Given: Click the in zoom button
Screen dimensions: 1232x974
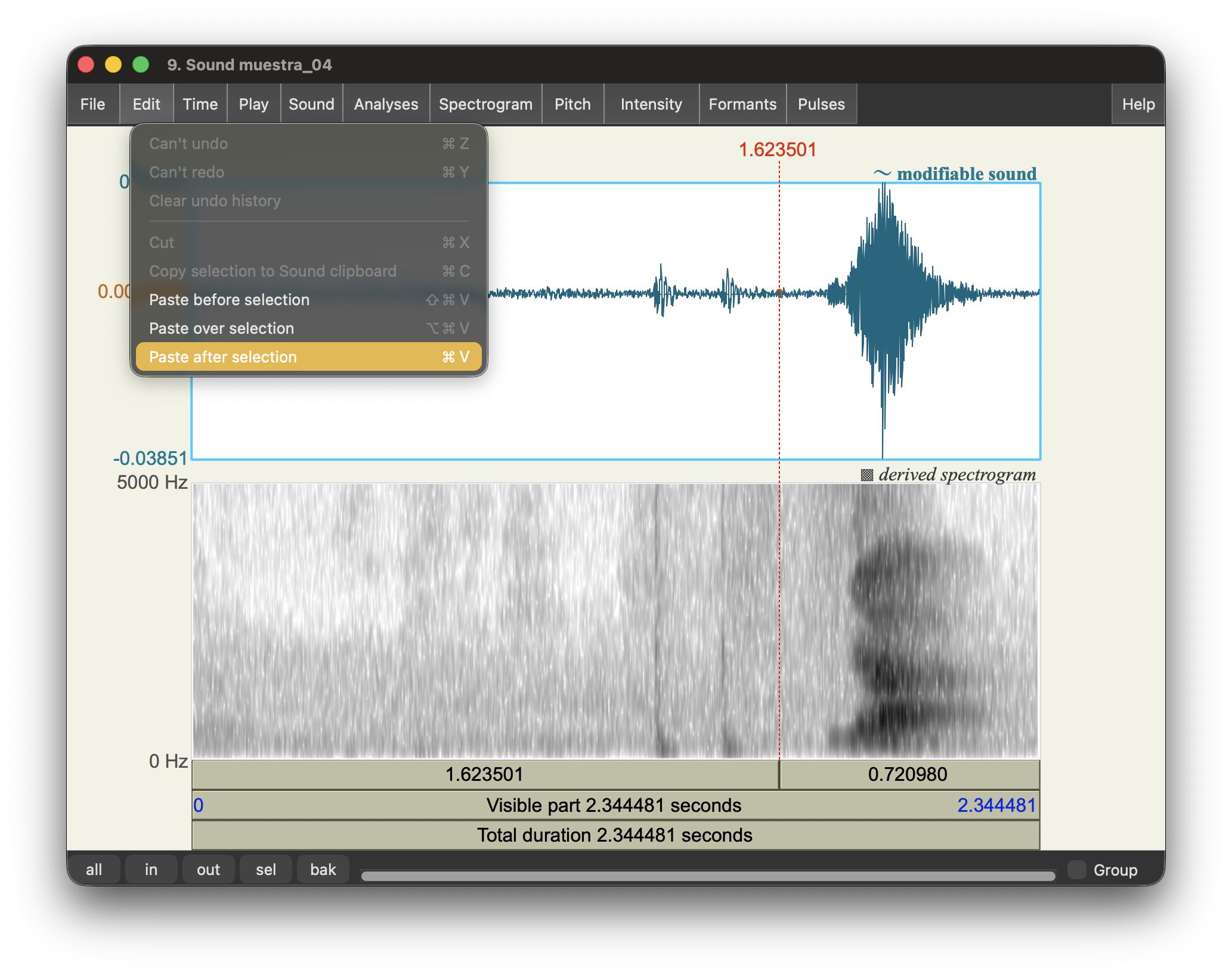Looking at the screenshot, I should (151, 869).
